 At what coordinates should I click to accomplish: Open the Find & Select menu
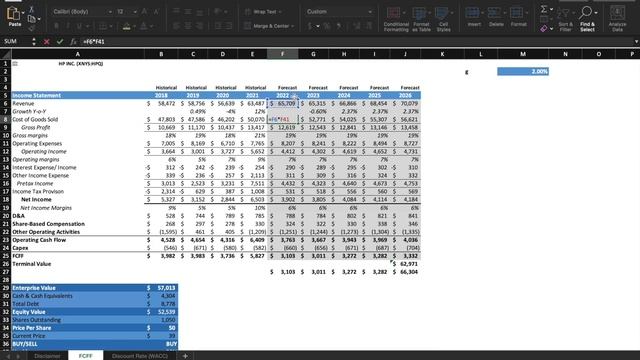pos(587,19)
